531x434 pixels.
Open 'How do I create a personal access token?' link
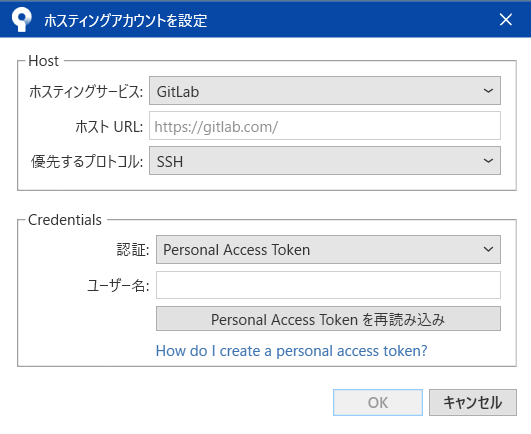[x=291, y=351]
